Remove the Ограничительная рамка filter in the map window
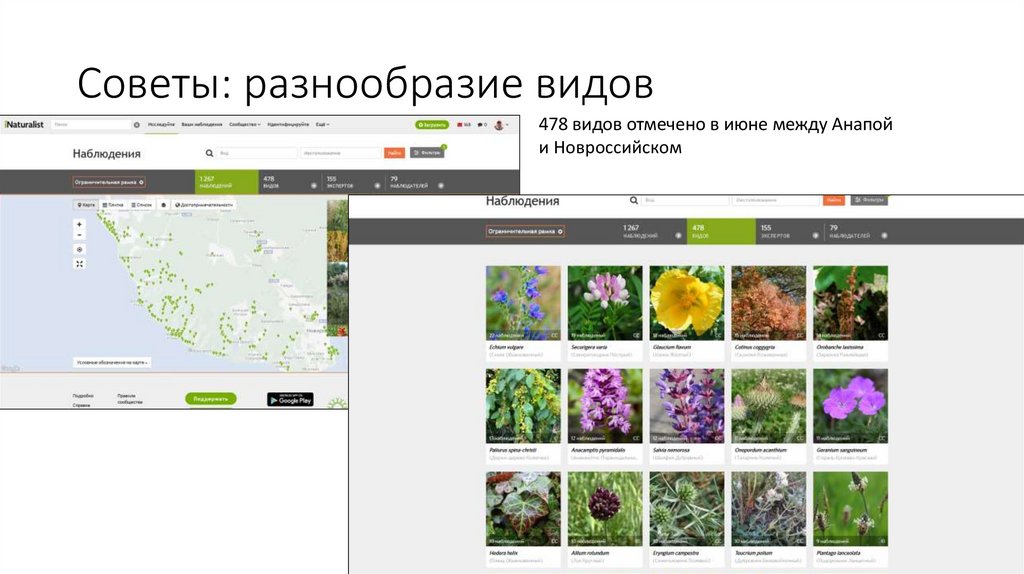This screenshot has height=574, width=1024. click(142, 182)
